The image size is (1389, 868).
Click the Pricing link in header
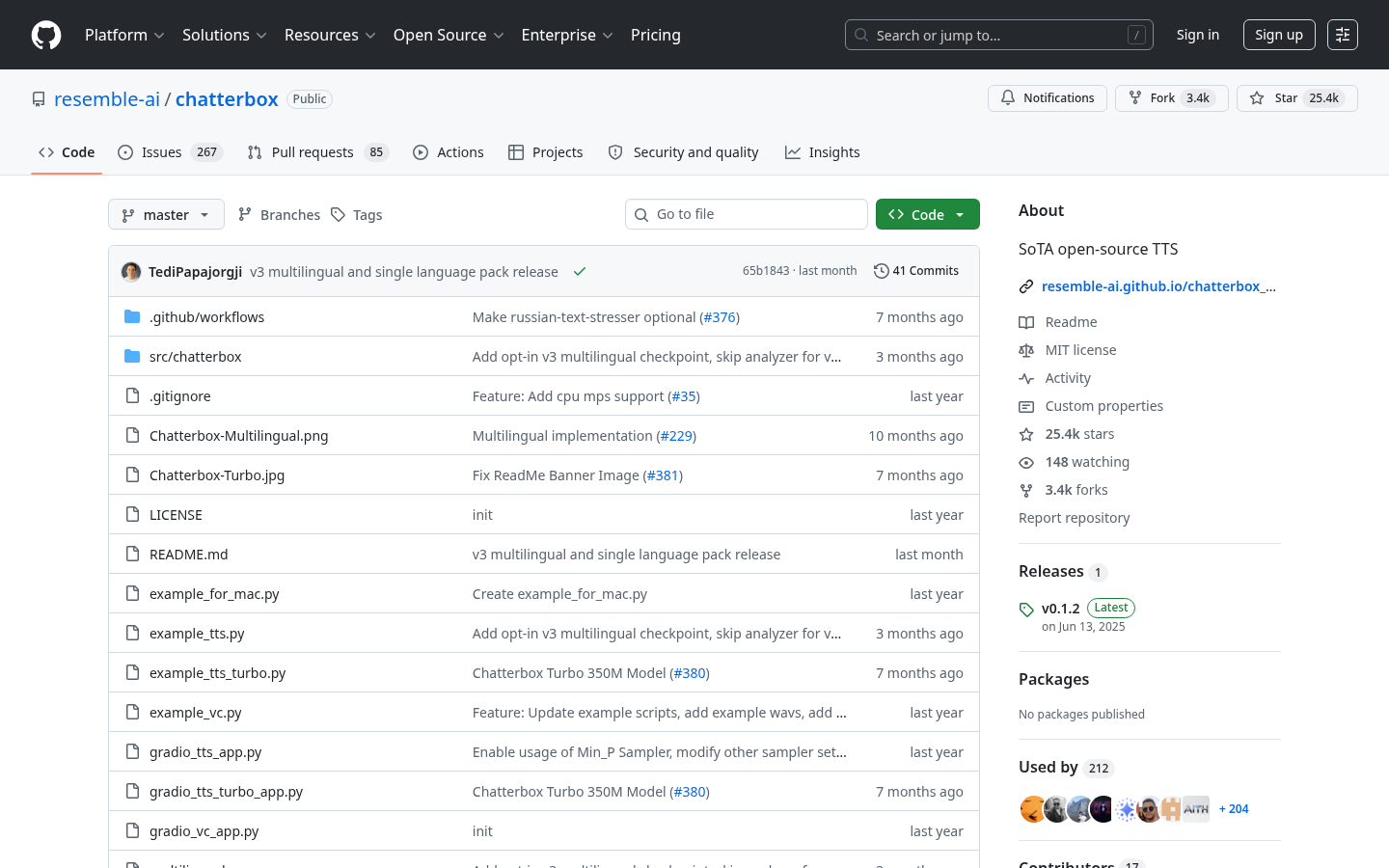656,35
